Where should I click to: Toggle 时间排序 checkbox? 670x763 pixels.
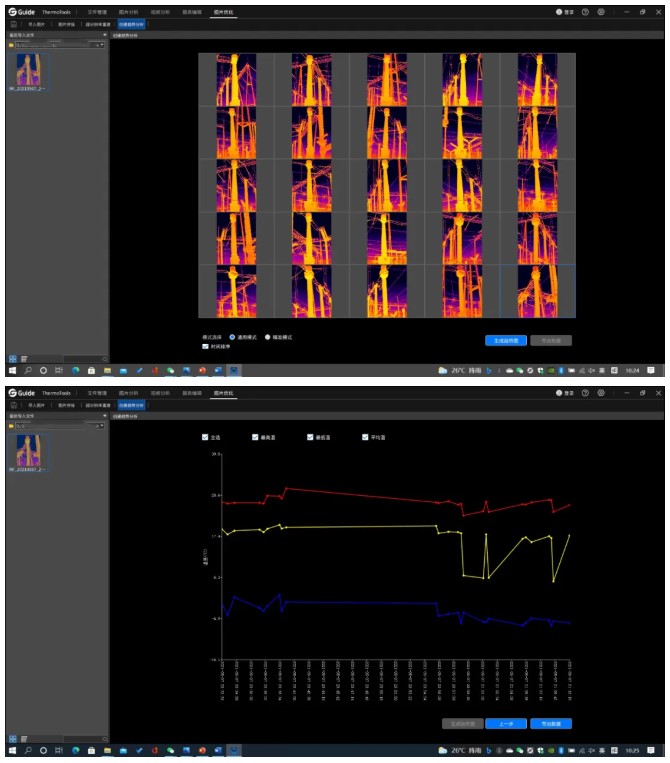click(x=205, y=346)
